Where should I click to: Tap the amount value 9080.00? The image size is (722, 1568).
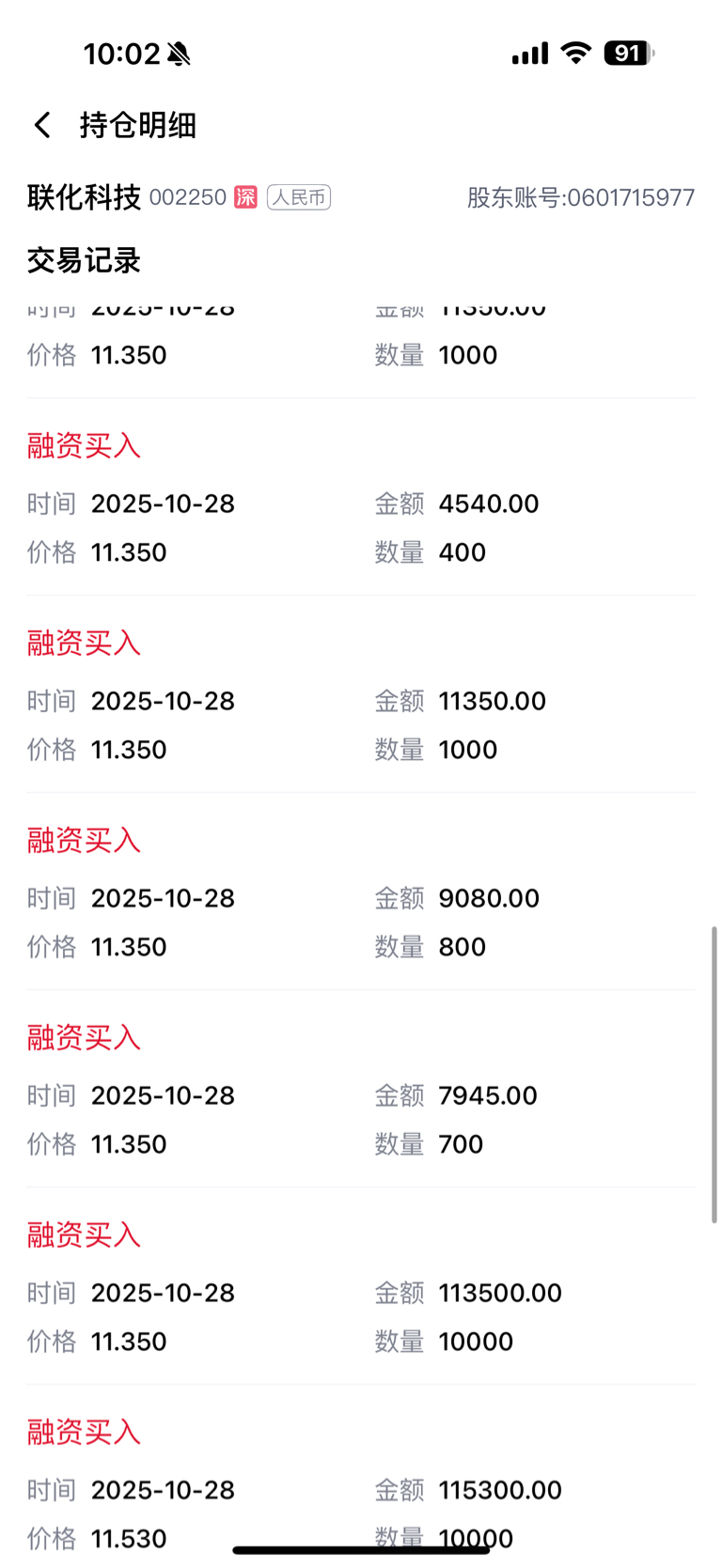tap(489, 898)
